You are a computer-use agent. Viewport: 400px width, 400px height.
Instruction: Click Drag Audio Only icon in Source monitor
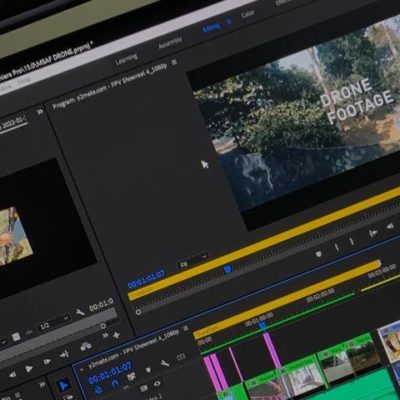[29, 332]
